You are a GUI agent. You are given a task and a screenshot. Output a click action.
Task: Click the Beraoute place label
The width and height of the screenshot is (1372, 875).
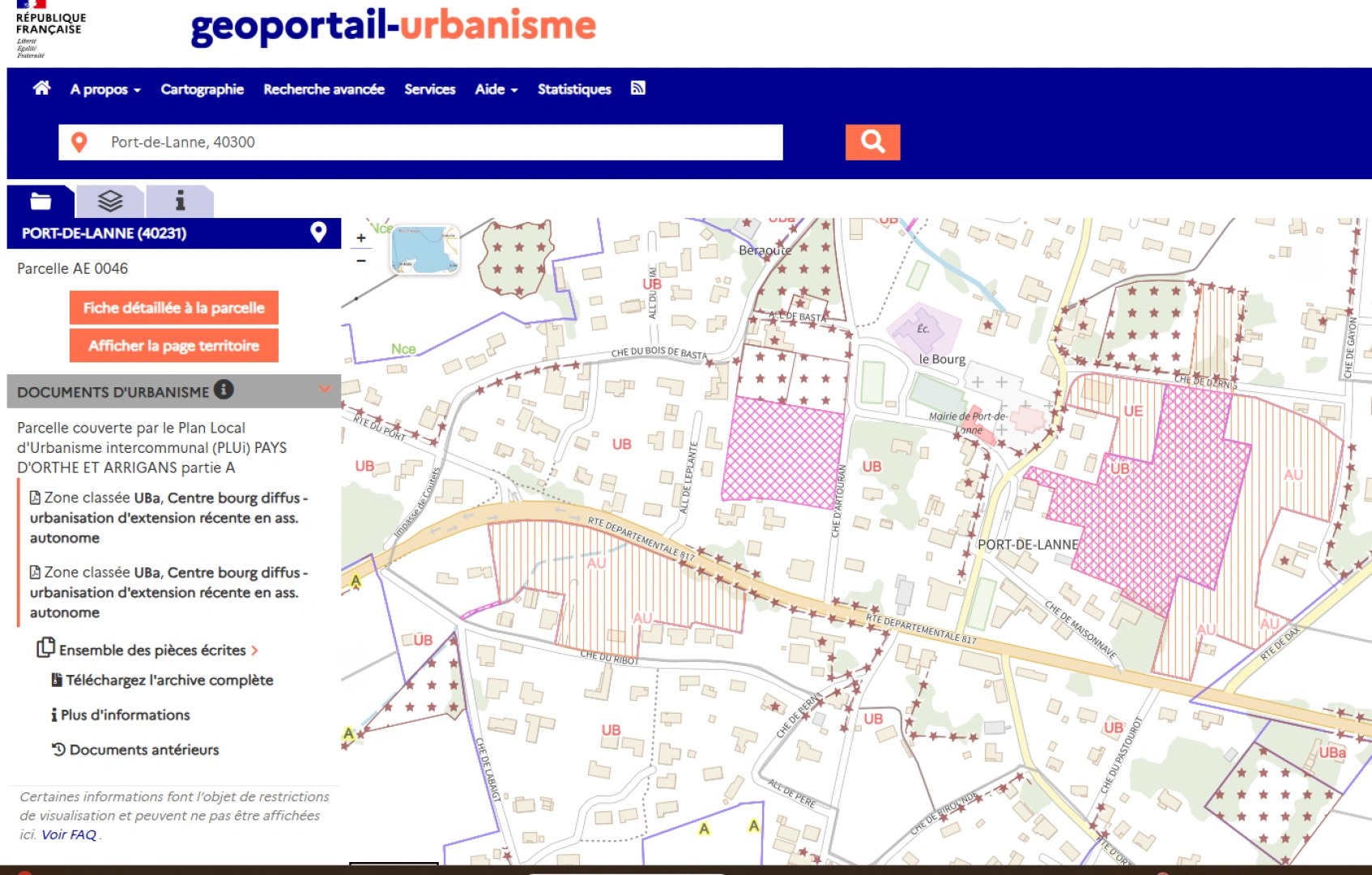[765, 250]
